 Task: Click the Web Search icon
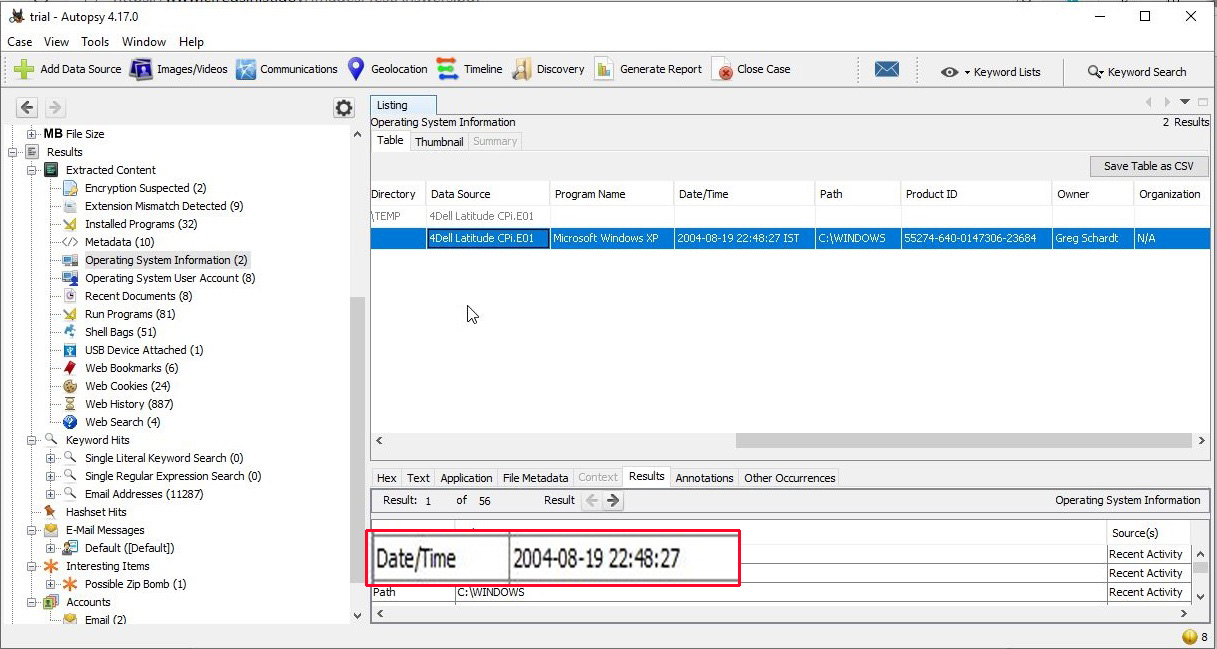[70, 422]
